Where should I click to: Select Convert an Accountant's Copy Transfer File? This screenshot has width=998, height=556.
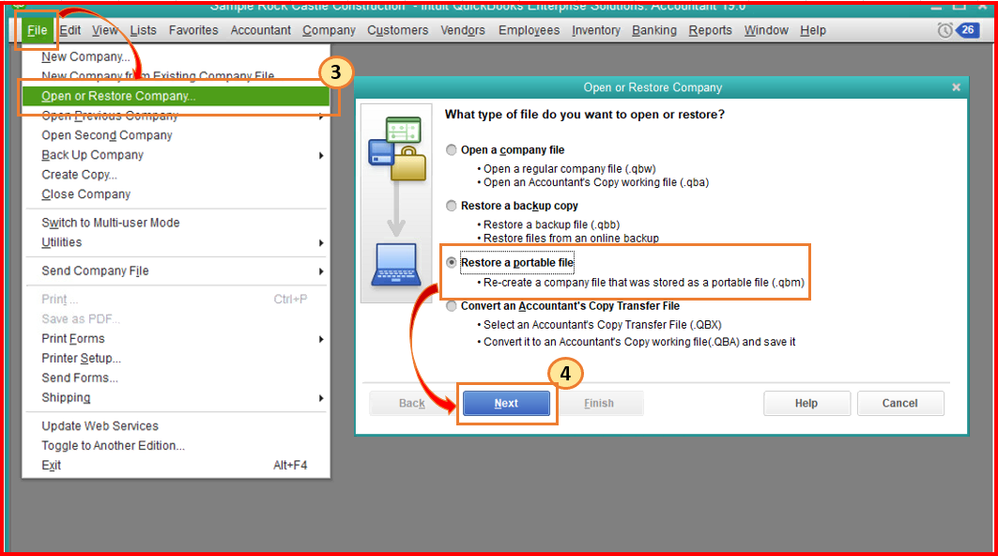pyautogui.click(x=451, y=306)
